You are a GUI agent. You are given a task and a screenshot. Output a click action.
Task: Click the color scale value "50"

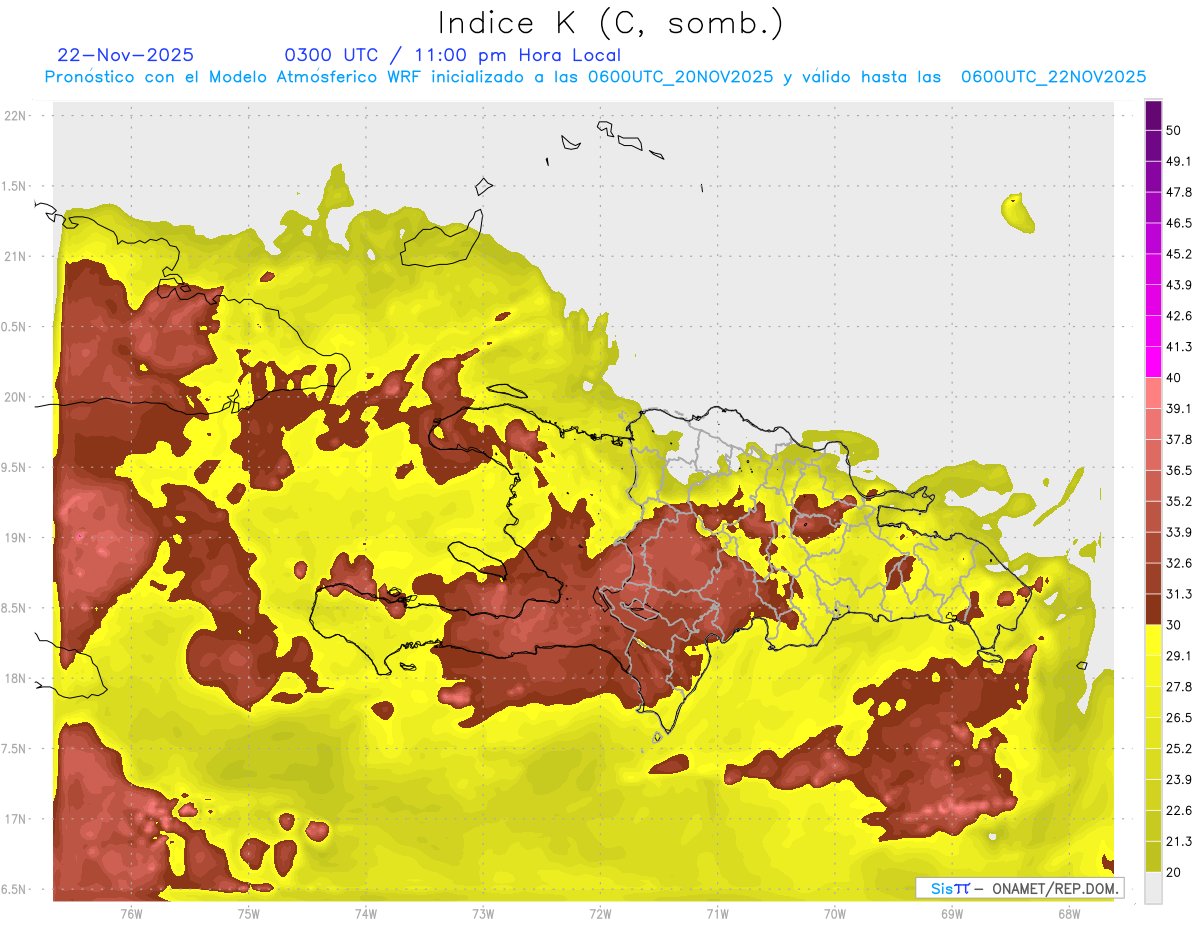point(1174,131)
